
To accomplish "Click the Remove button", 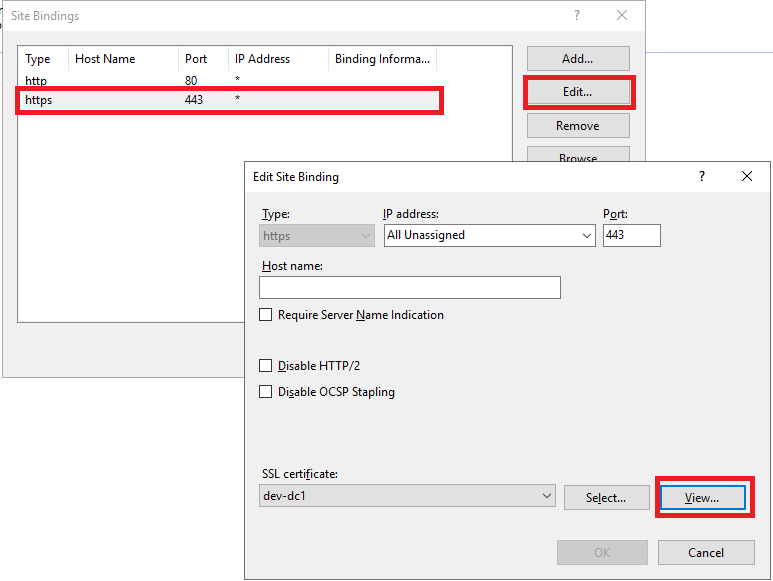I will 577,126.
